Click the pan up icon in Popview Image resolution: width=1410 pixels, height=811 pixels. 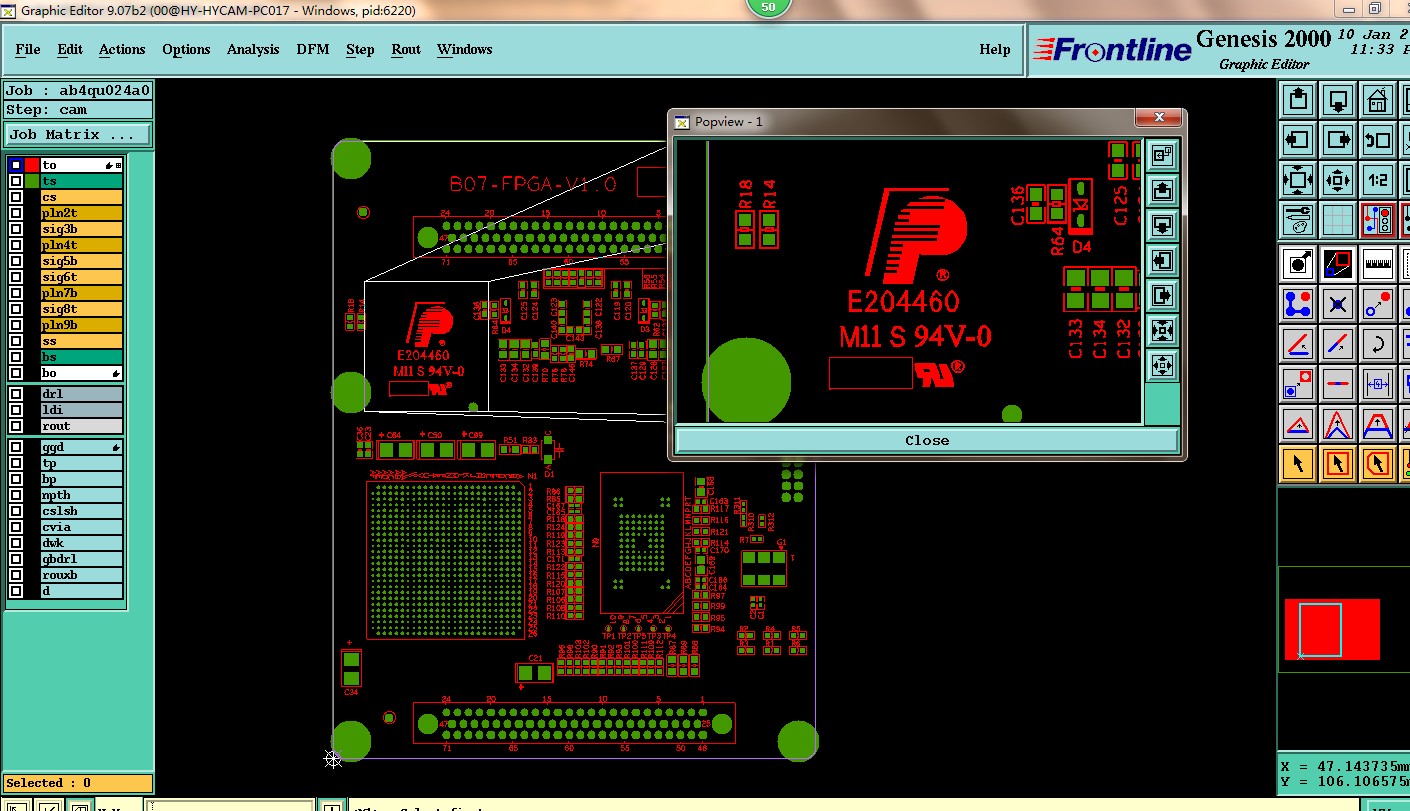point(1162,189)
